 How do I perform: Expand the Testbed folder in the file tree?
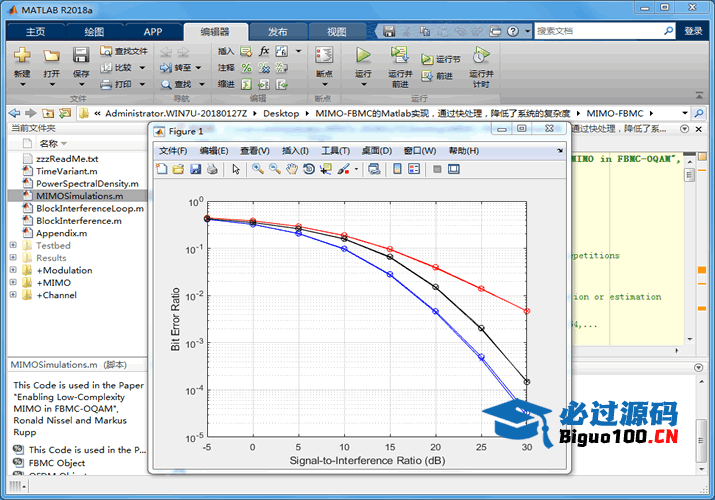[x=12, y=246]
